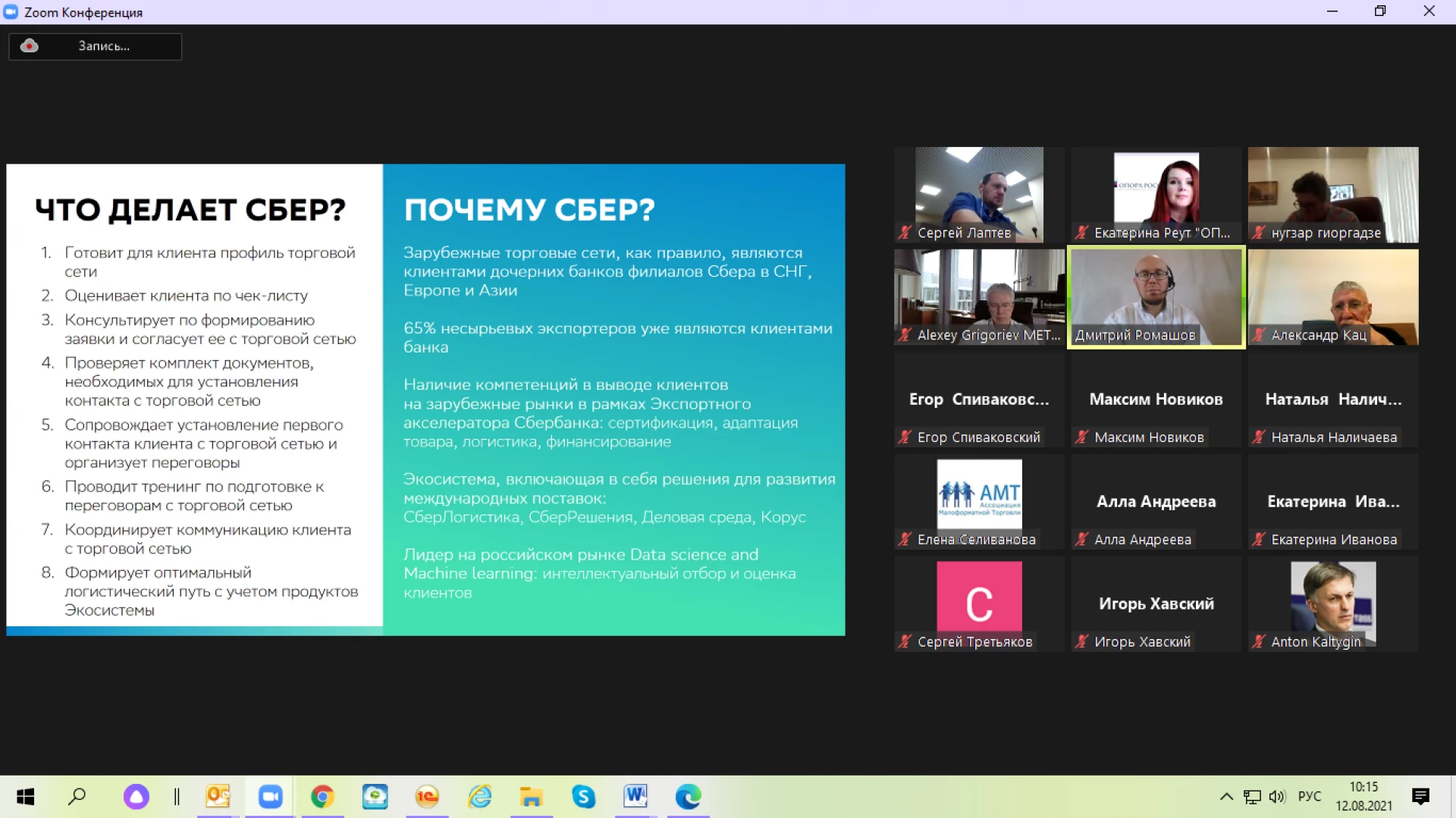Open the green-framed app taskbar icon
This screenshot has width=1456, height=818.
pyautogui.click(x=375, y=797)
